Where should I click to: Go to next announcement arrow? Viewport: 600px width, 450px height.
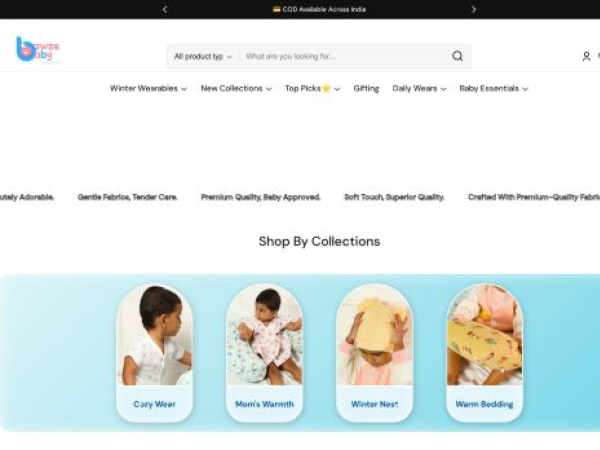[x=473, y=9]
